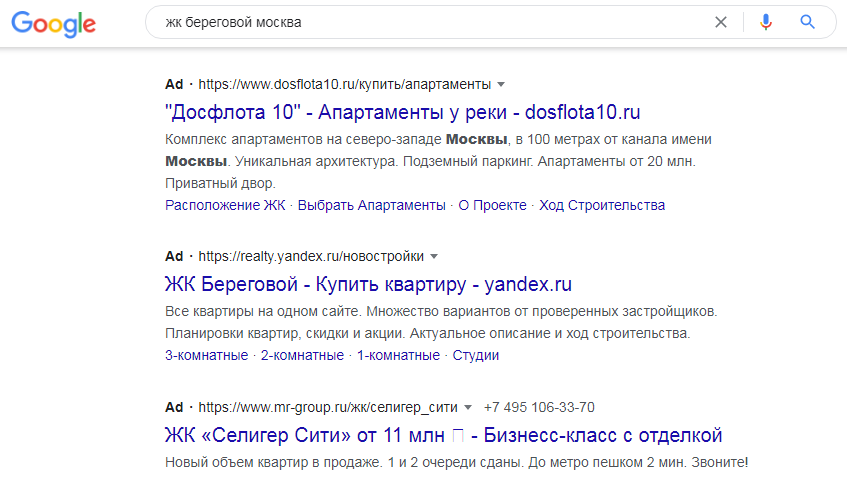Select the 3-комнатные sitelink
847x482 pixels.
tap(206, 355)
